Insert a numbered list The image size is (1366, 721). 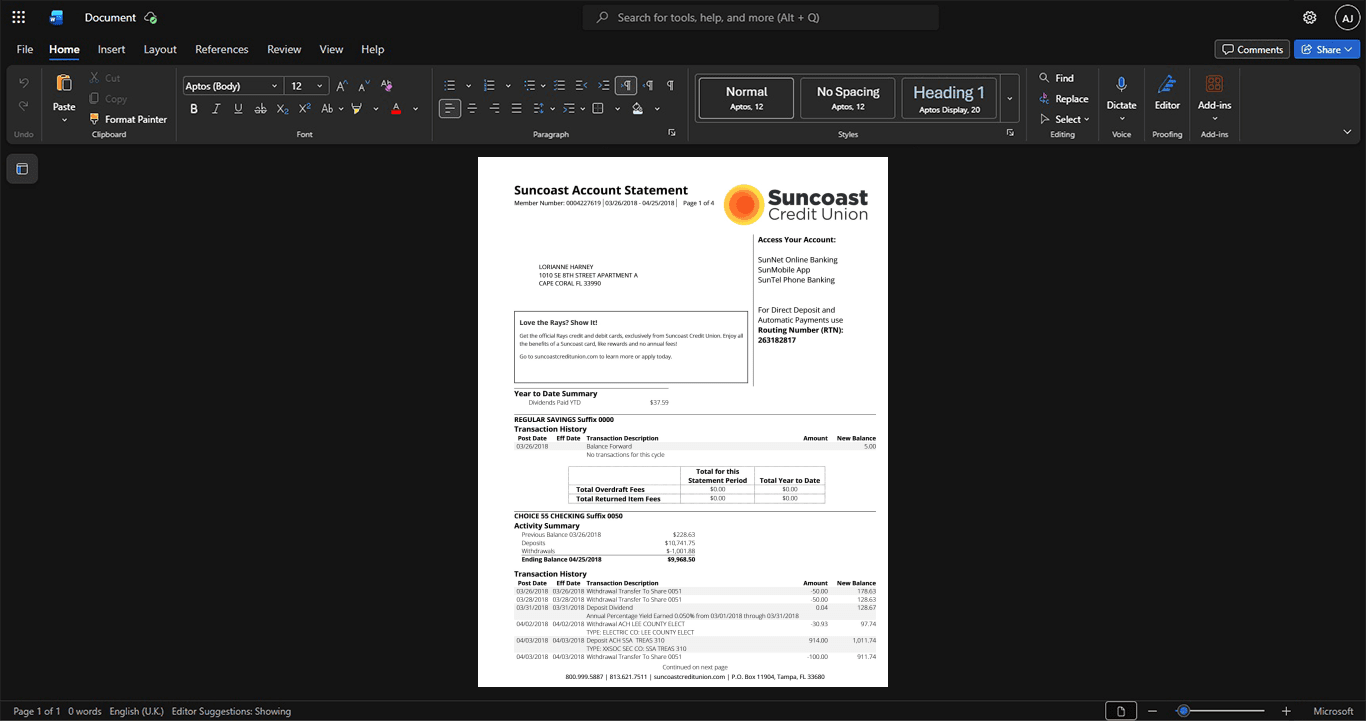coord(490,86)
